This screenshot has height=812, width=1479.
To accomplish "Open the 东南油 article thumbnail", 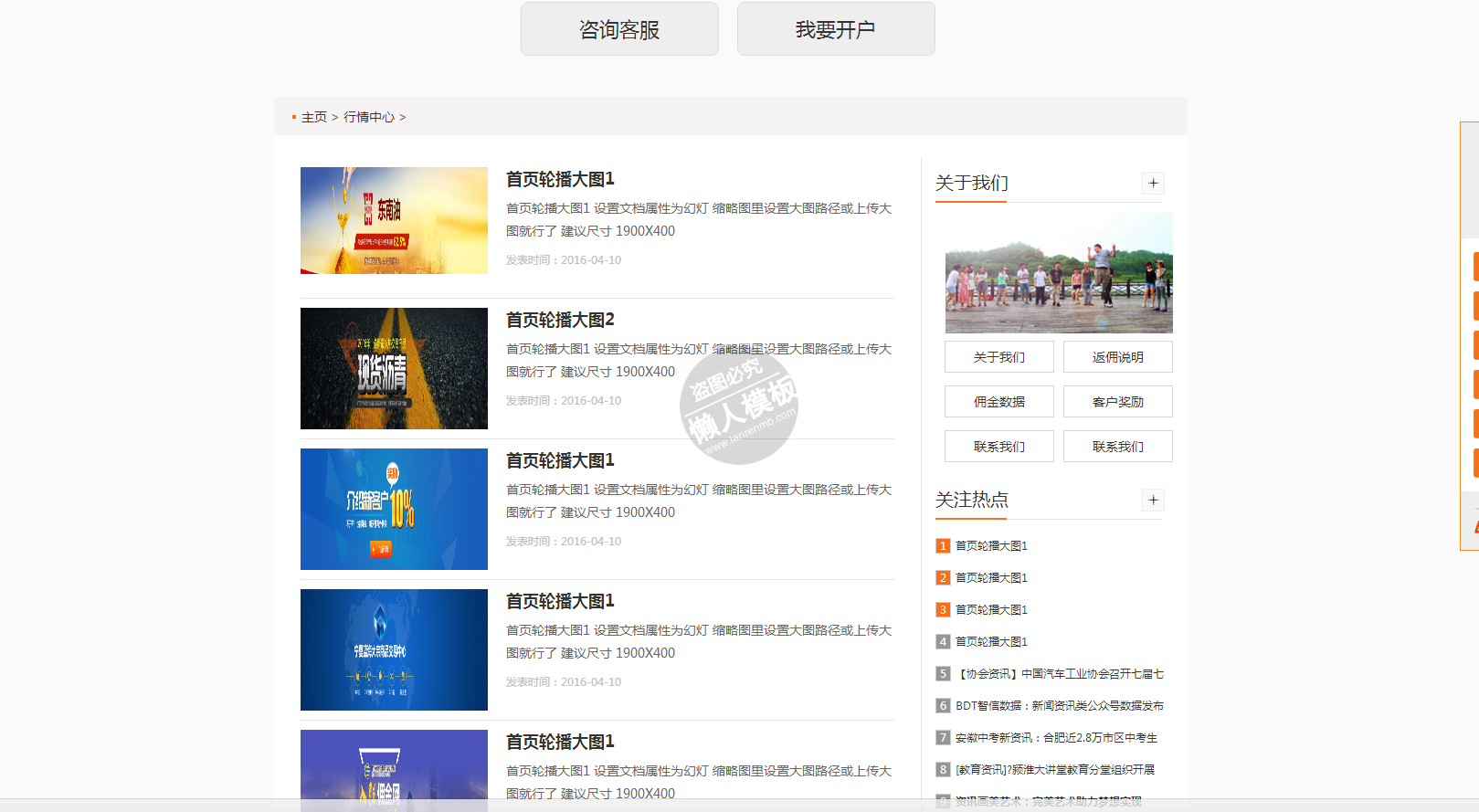I will coord(394,220).
